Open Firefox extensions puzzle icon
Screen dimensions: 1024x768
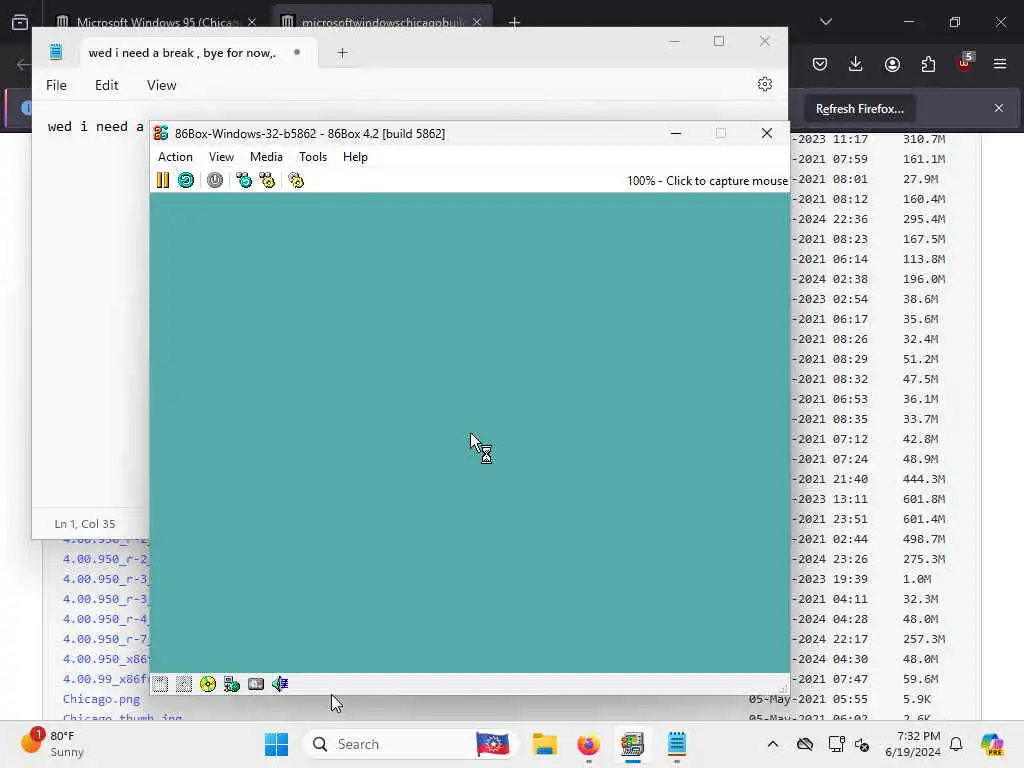click(x=928, y=64)
